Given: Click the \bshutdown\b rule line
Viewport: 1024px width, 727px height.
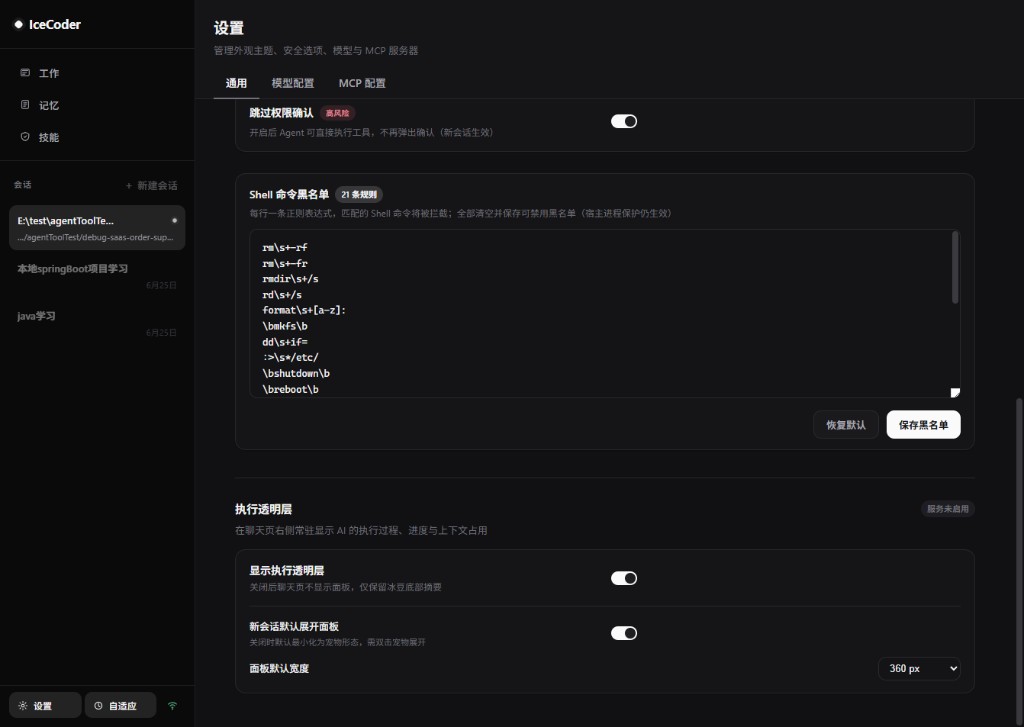Looking at the screenshot, I should (x=296, y=373).
